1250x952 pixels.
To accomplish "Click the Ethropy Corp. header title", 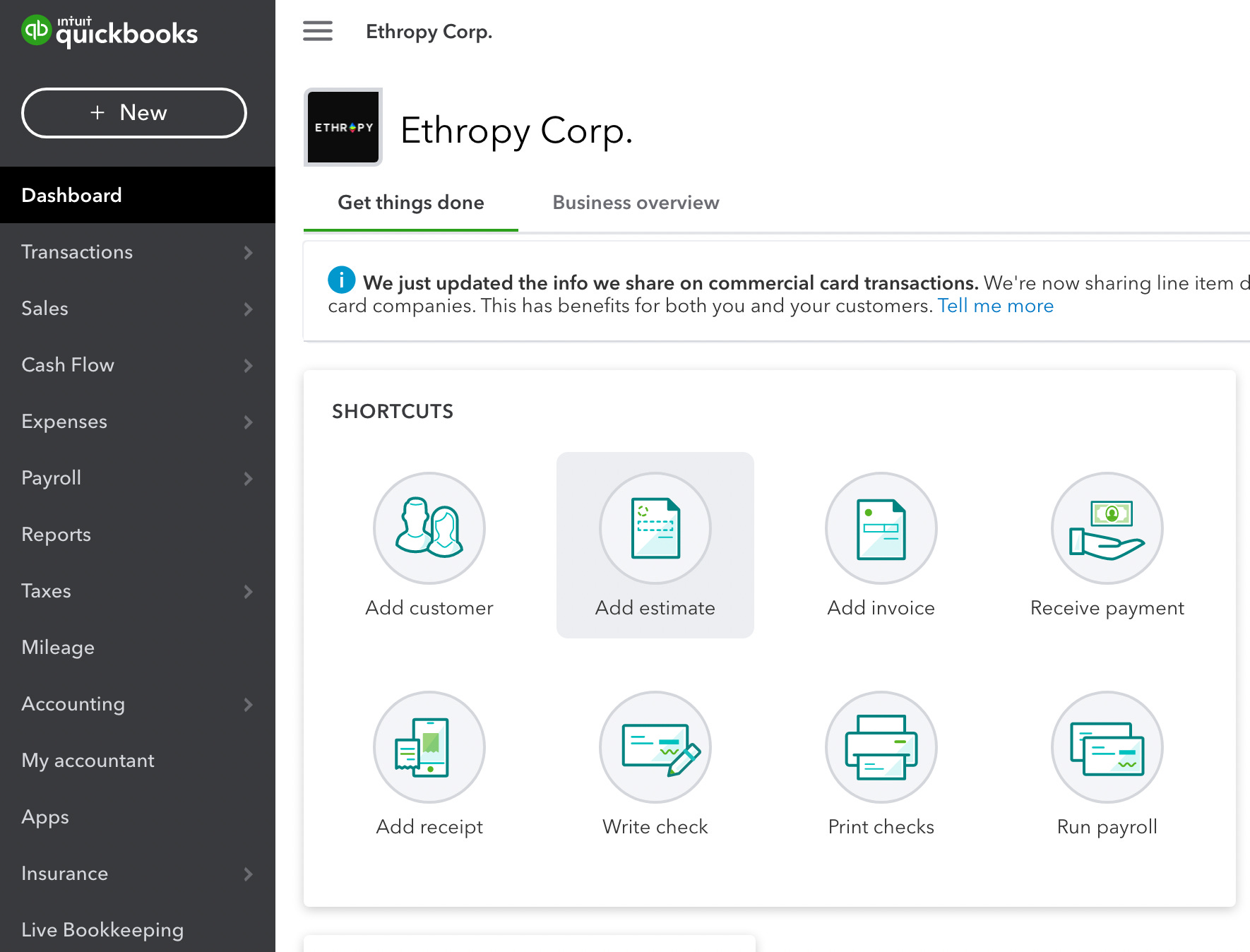I will click(429, 32).
